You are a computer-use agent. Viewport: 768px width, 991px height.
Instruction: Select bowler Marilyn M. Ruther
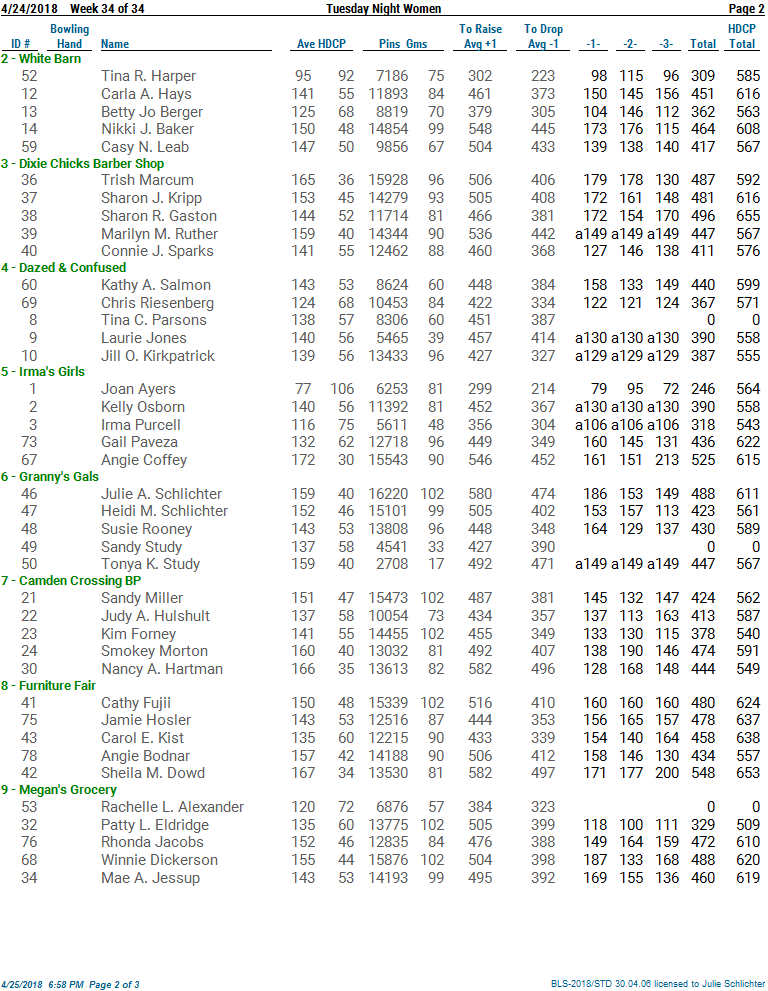159,234
